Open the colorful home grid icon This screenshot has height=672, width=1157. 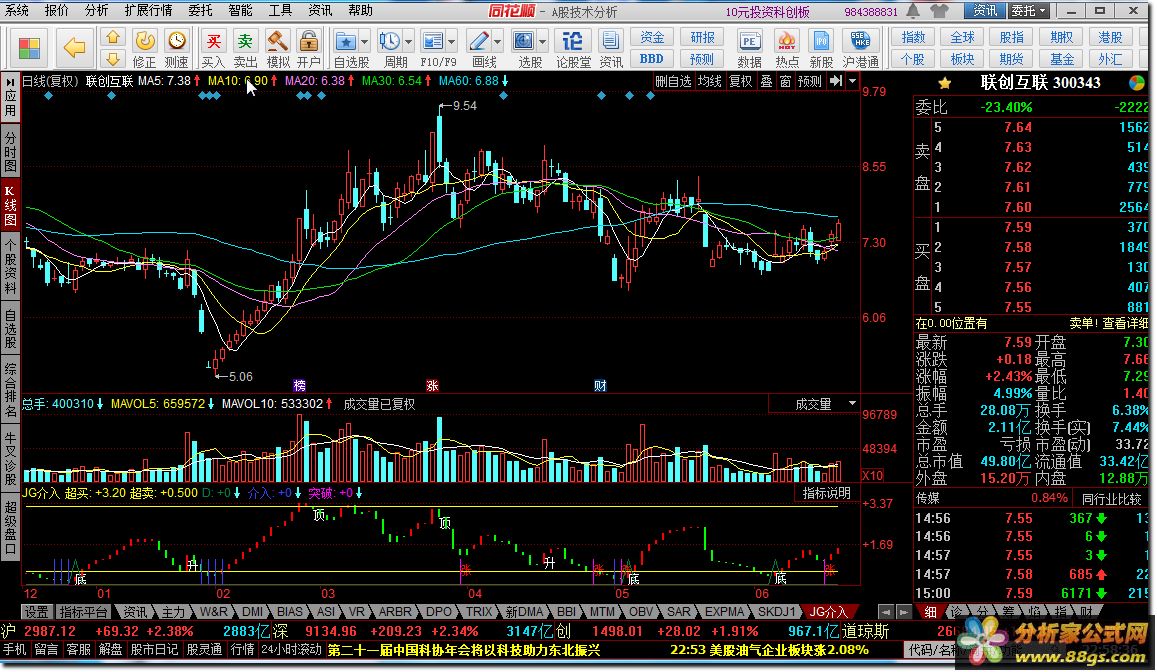click(30, 49)
